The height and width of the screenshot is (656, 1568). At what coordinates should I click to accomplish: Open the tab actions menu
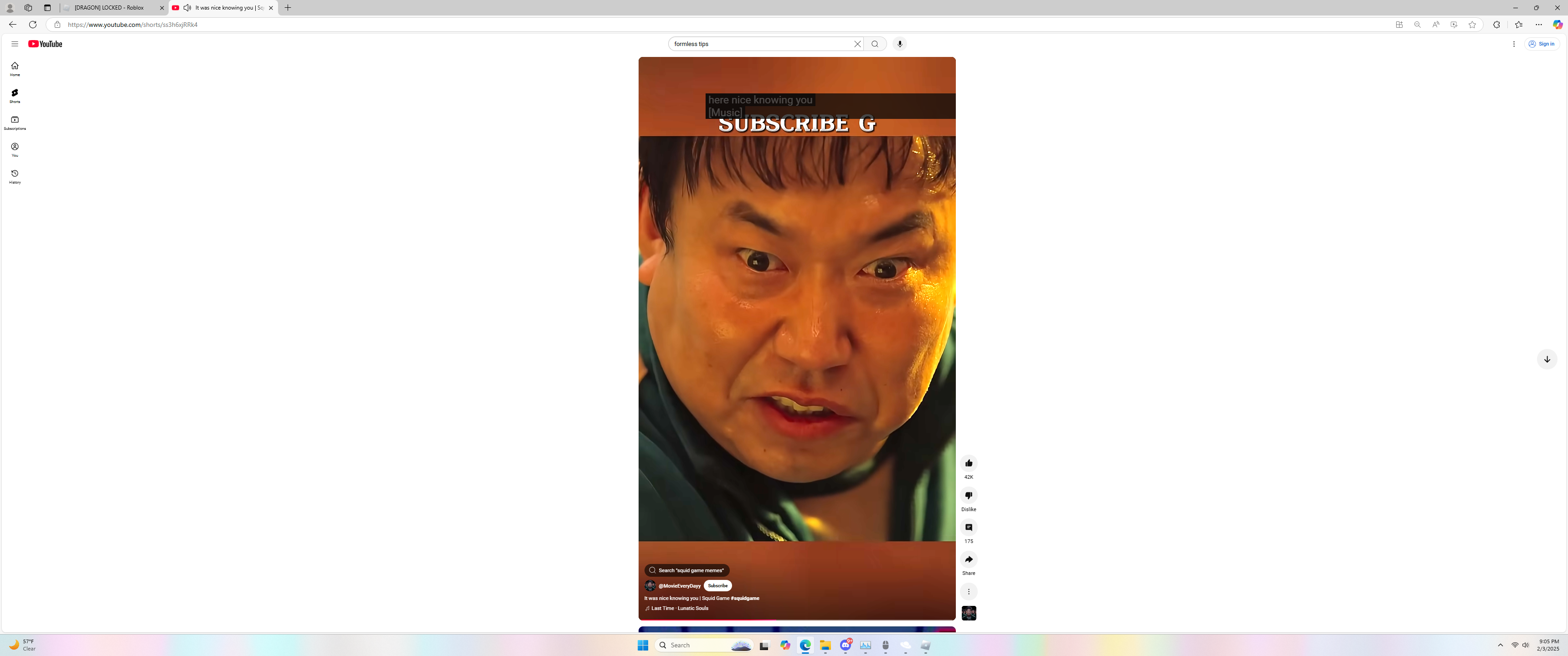point(47,8)
